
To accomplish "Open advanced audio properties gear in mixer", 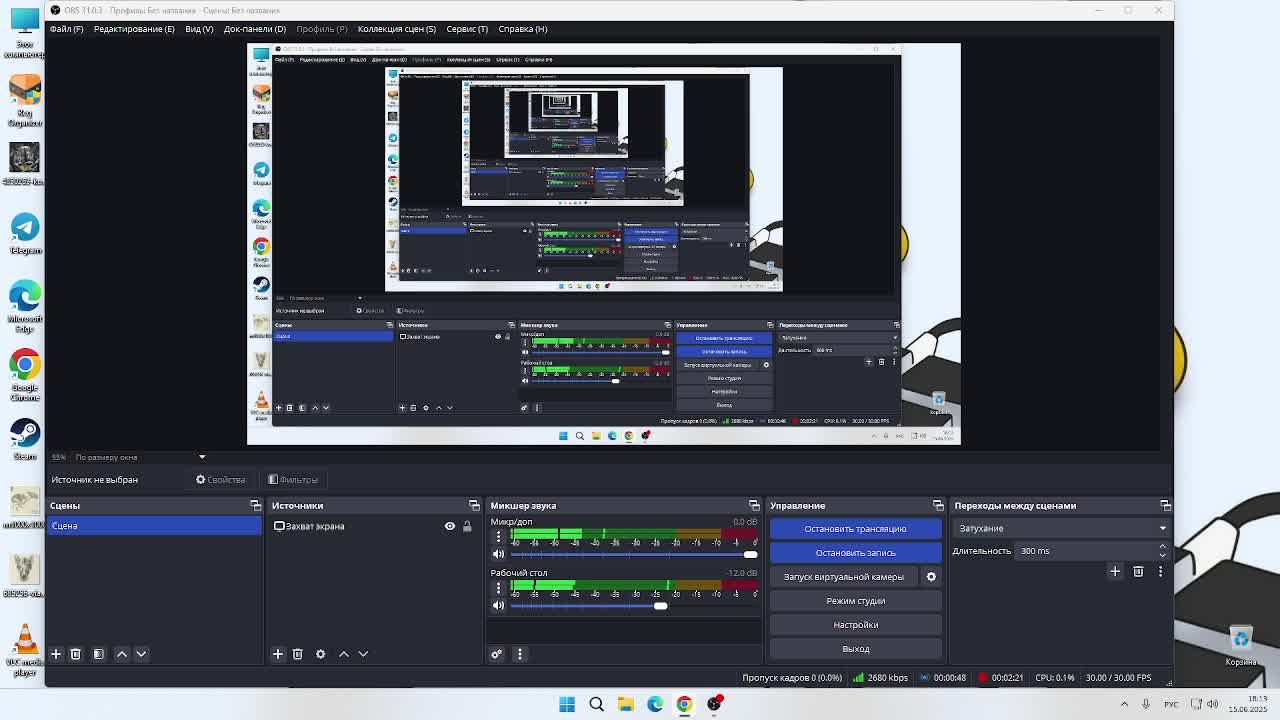I will click(496, 654).
